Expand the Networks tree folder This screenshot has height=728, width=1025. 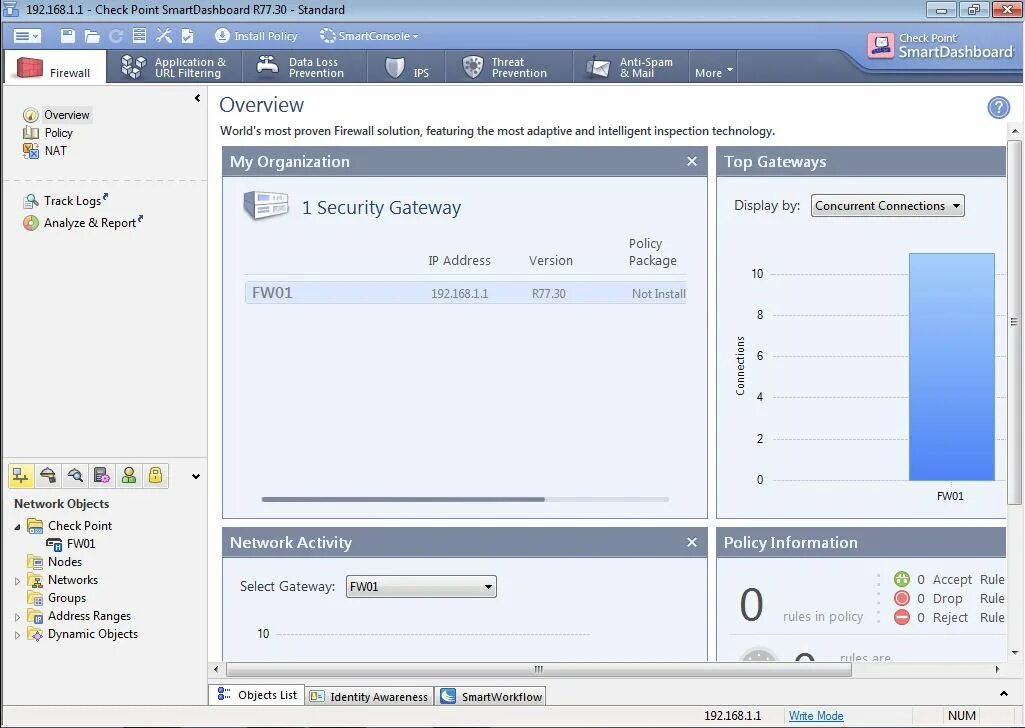(17, 580)
